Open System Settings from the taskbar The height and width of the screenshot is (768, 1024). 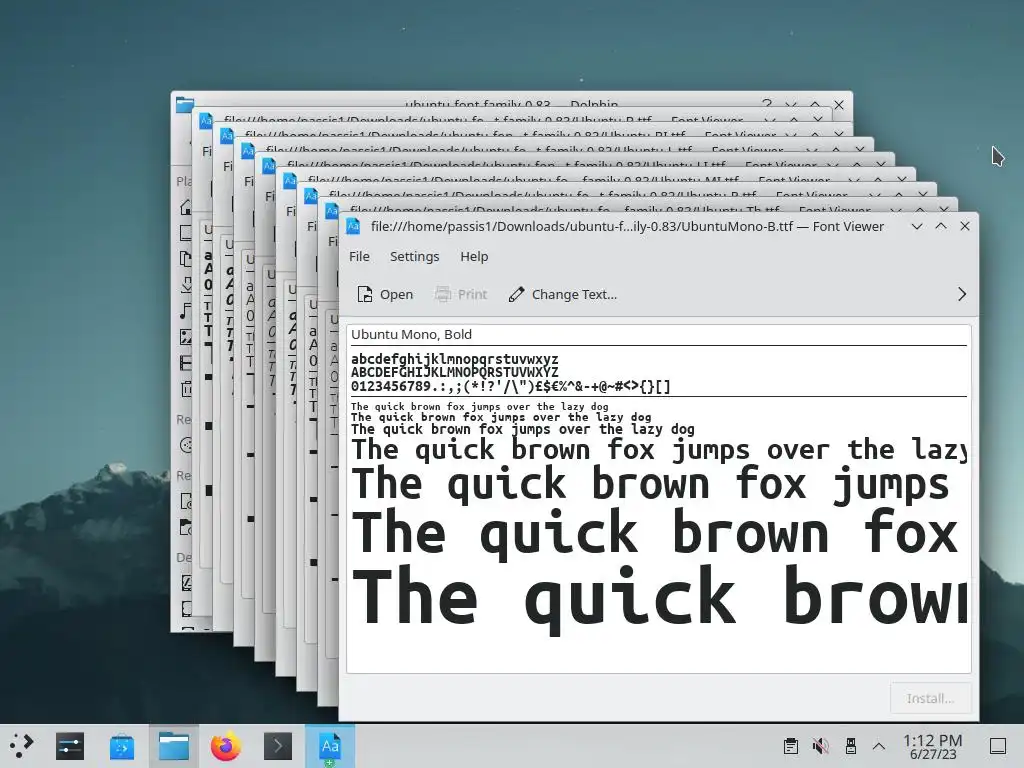[69, 746]
